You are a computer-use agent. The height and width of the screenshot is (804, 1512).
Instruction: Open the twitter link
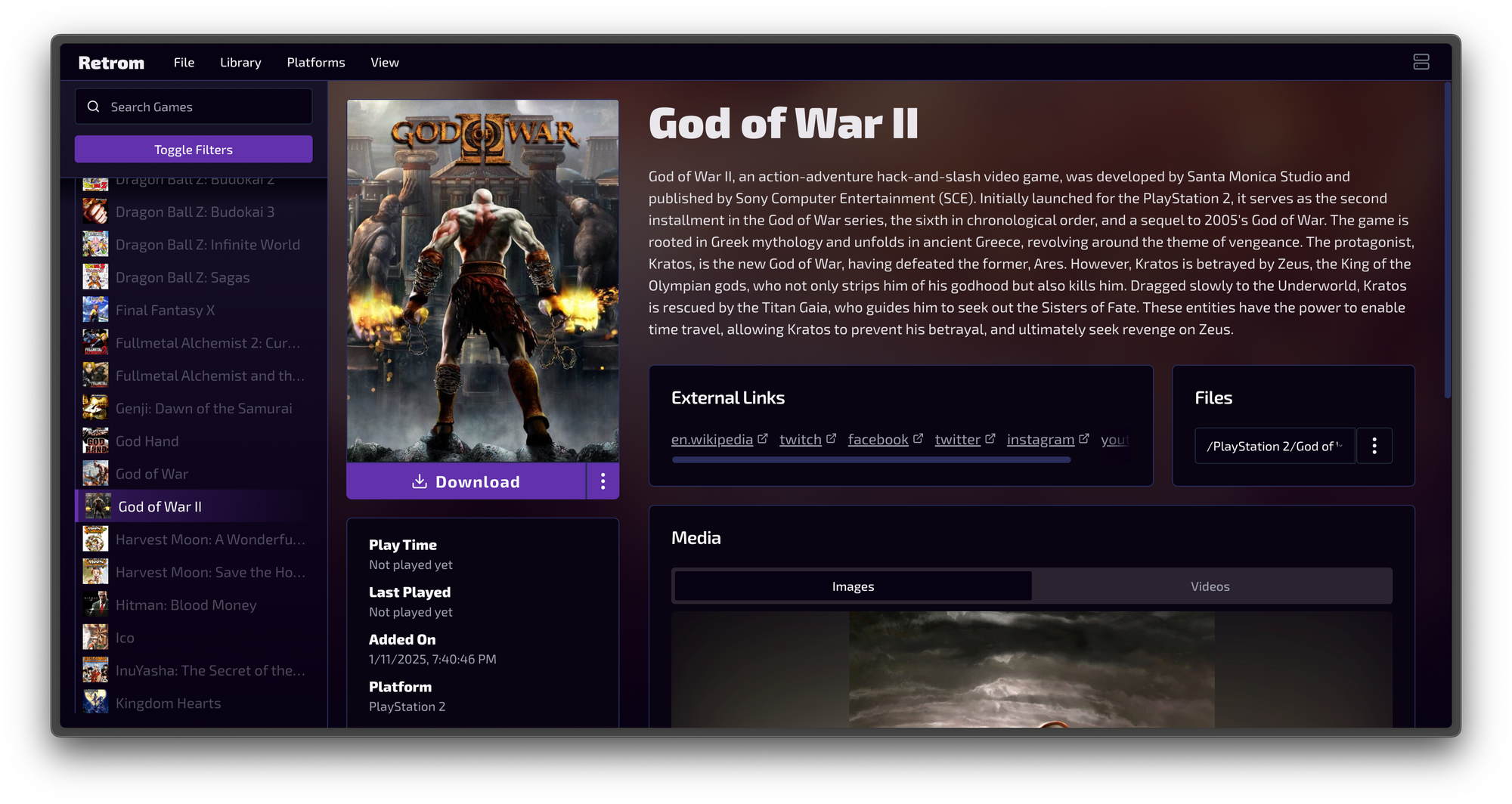[x=958, y=439]
